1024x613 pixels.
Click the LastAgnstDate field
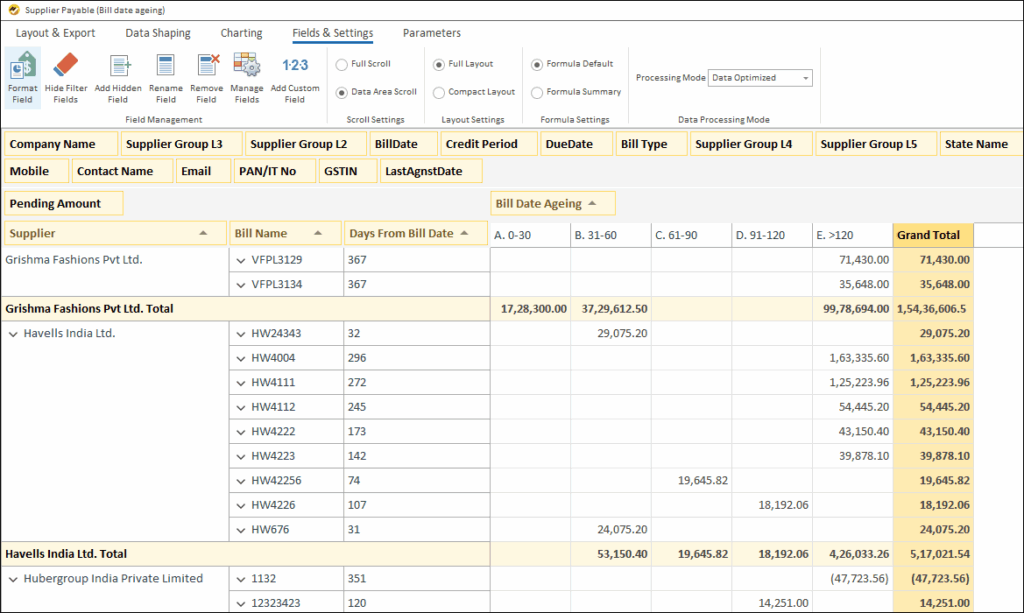pos(431,171)
